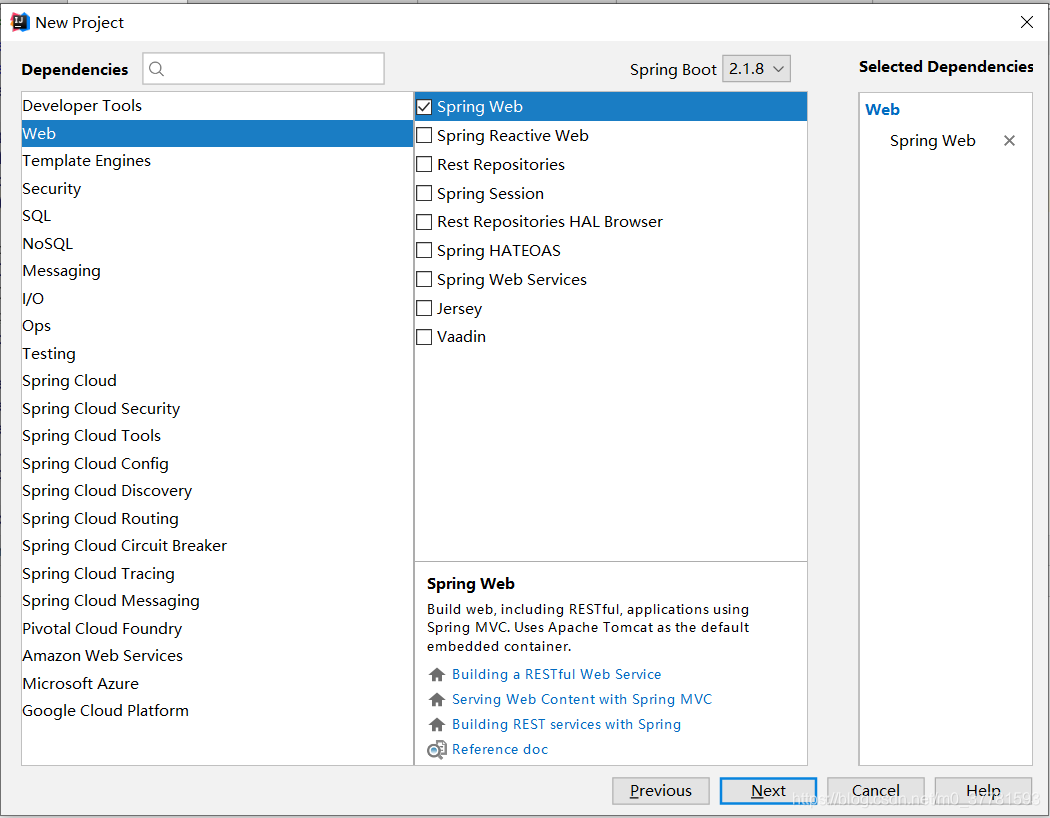This screenshot has height=818, width=1050.
Task: Click Web group heading in Selected Dependencies
Action: (x=882, y=110)
